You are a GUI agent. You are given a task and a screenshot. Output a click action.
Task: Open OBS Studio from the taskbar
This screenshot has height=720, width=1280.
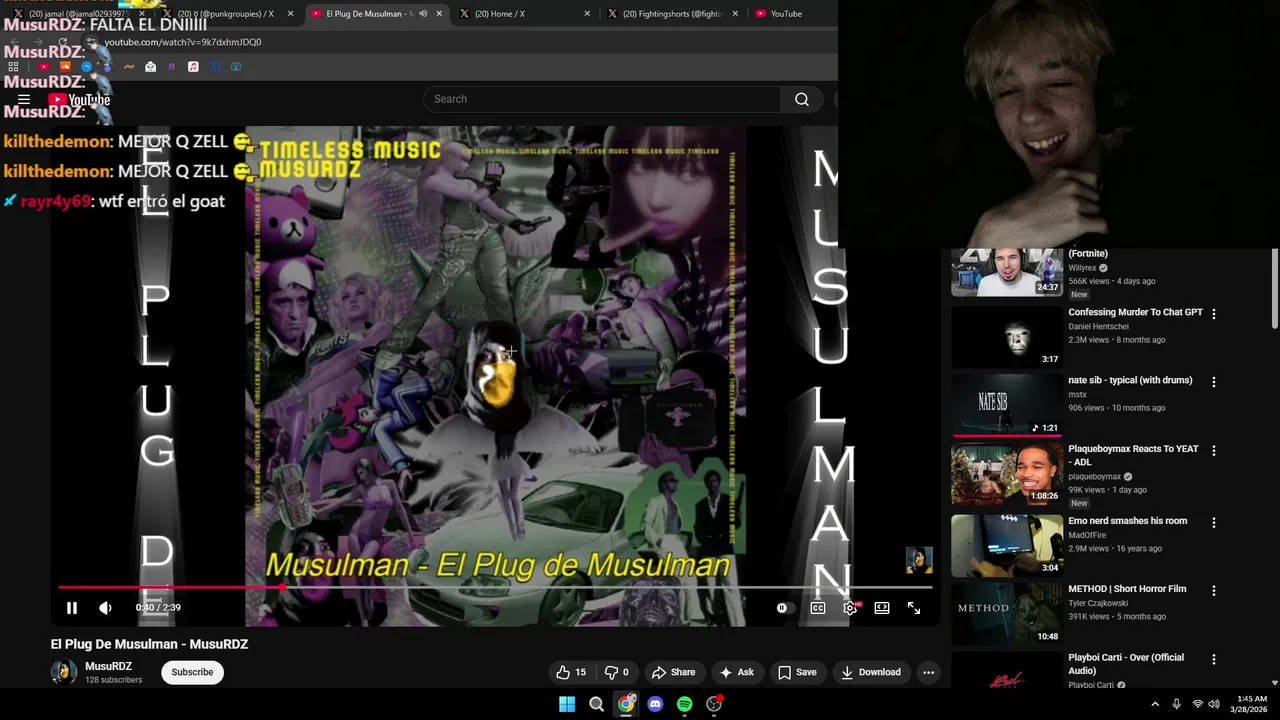point(714,704)
